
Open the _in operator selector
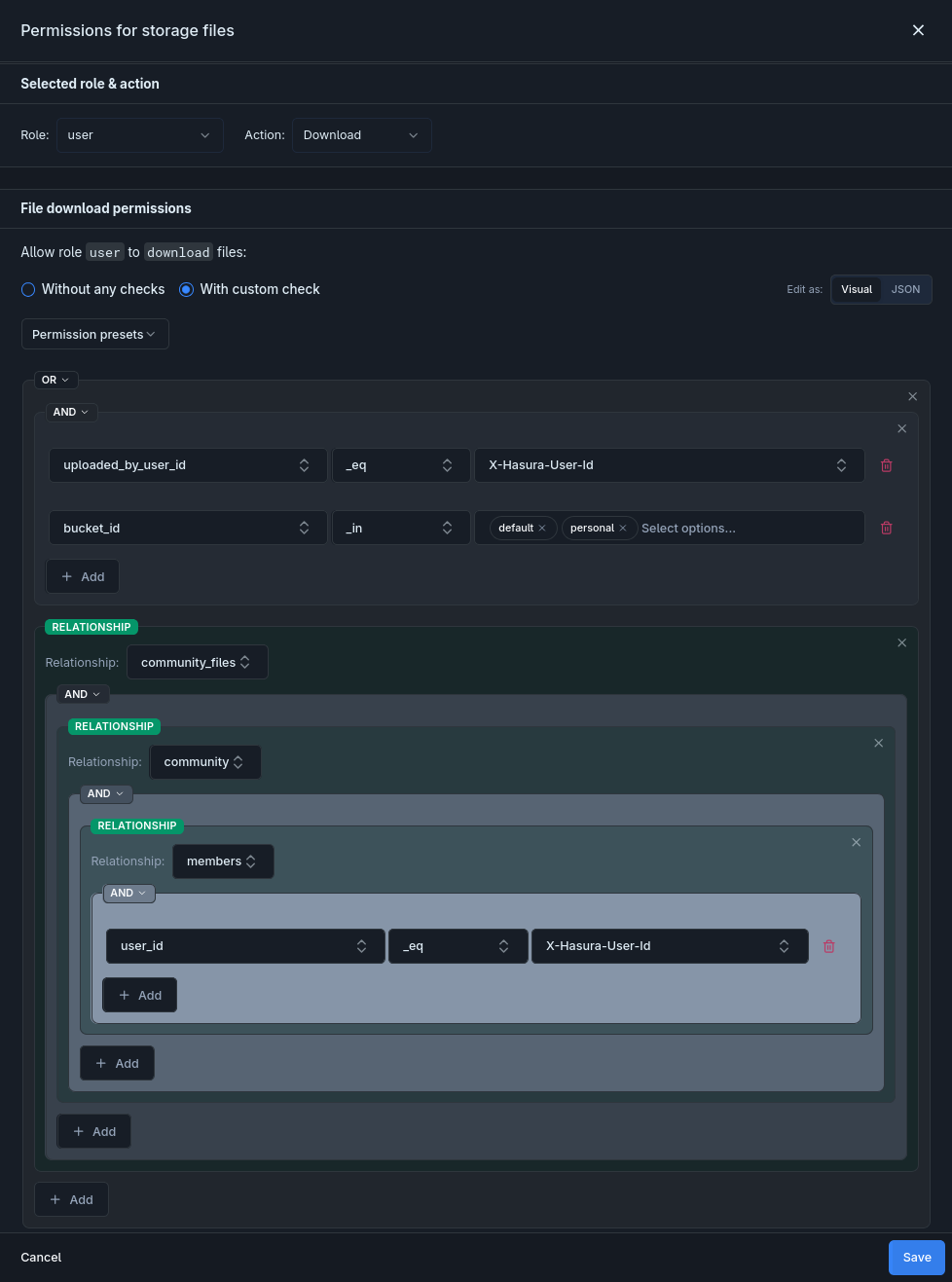400,528
